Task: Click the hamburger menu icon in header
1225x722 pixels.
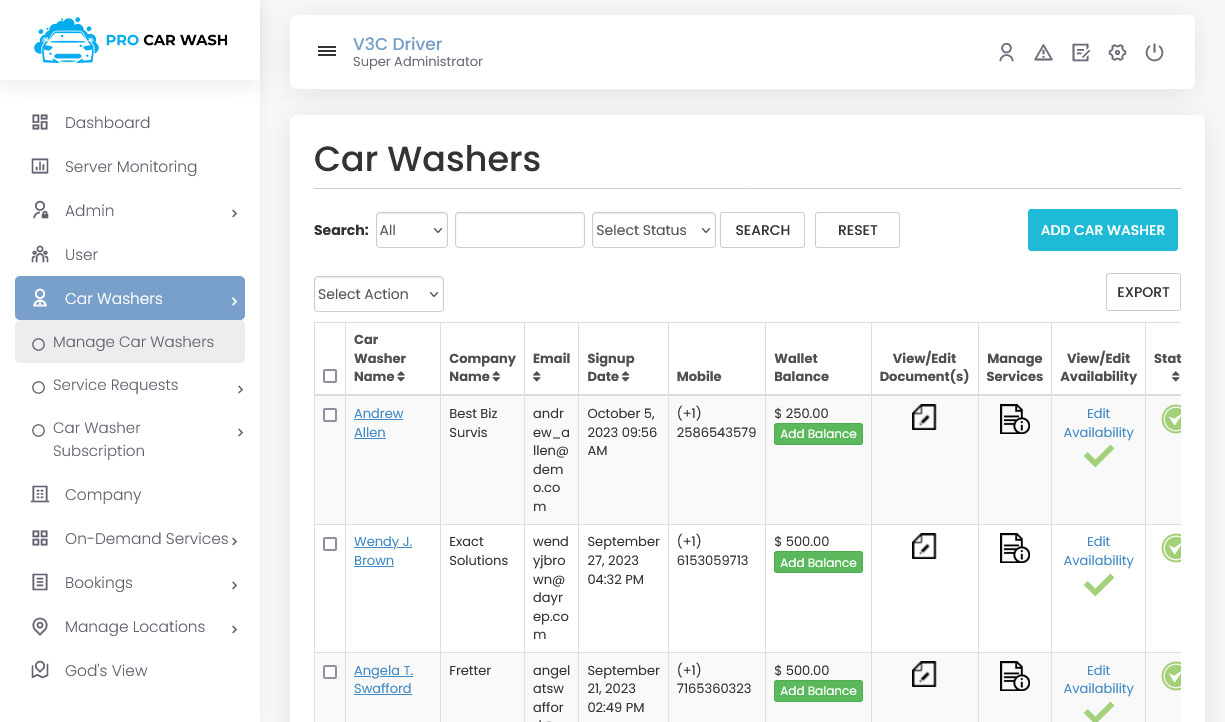Action: [x=327, y=52]
